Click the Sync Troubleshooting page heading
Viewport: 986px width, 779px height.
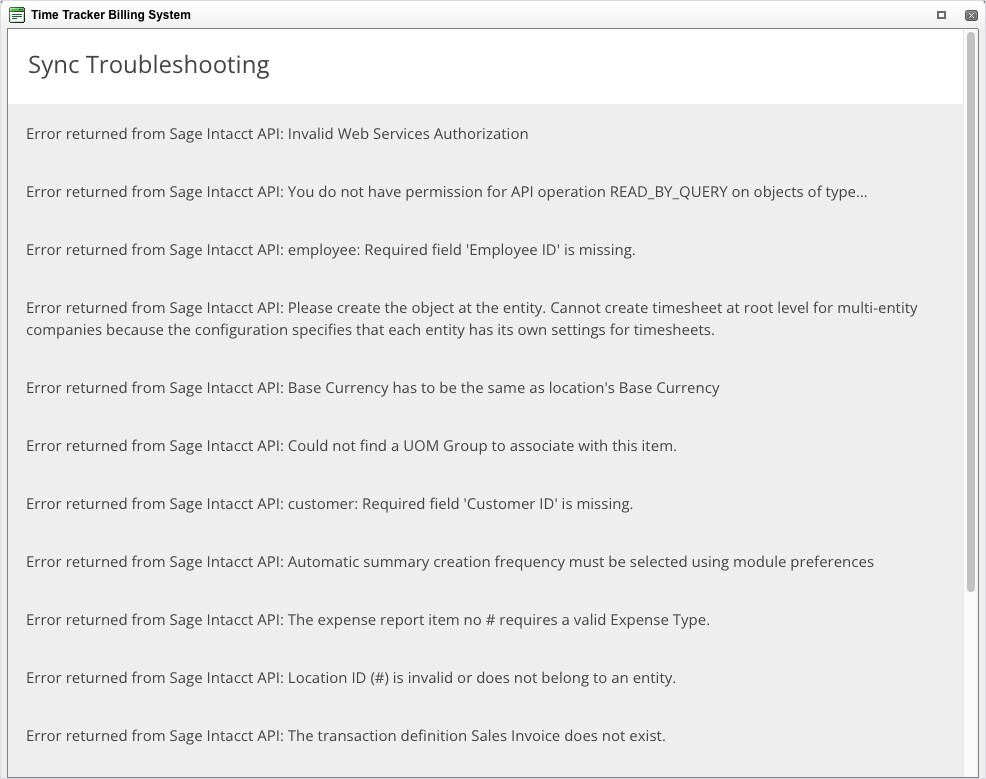[149, 65]
